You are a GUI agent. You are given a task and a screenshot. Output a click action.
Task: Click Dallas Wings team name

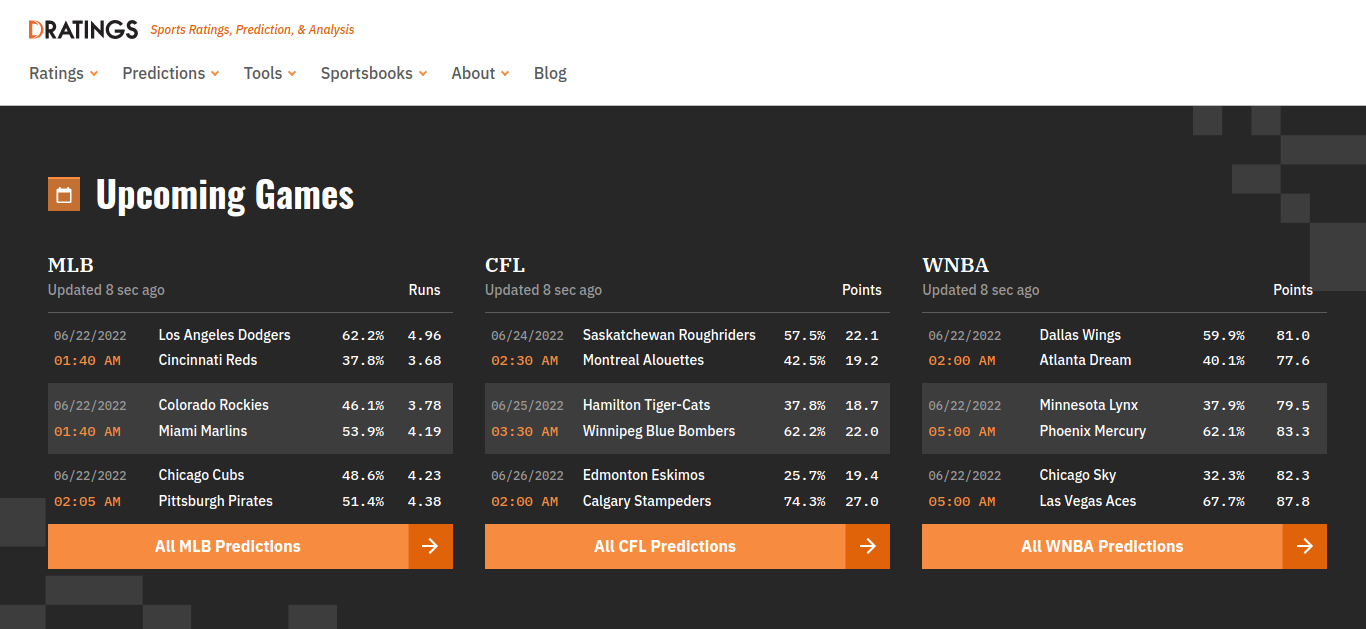1080,335
